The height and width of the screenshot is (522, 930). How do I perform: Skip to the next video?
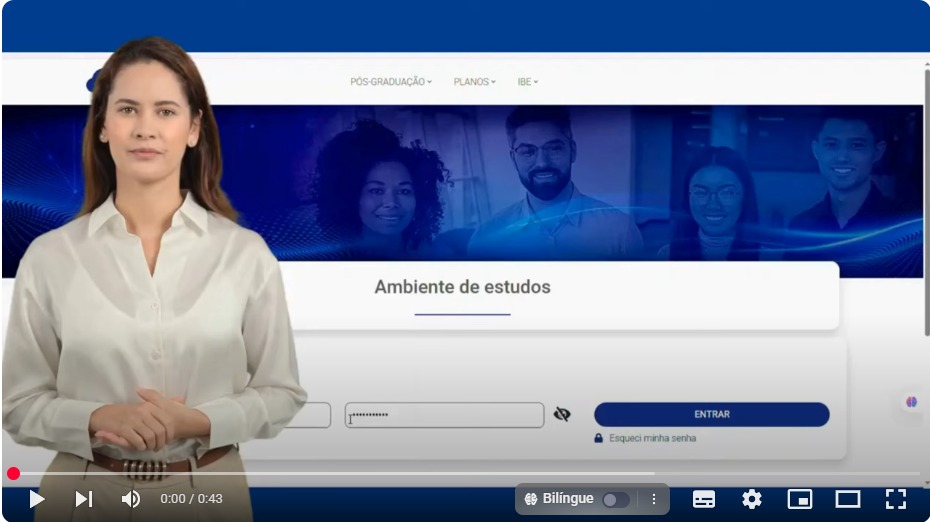click(84, 499)
